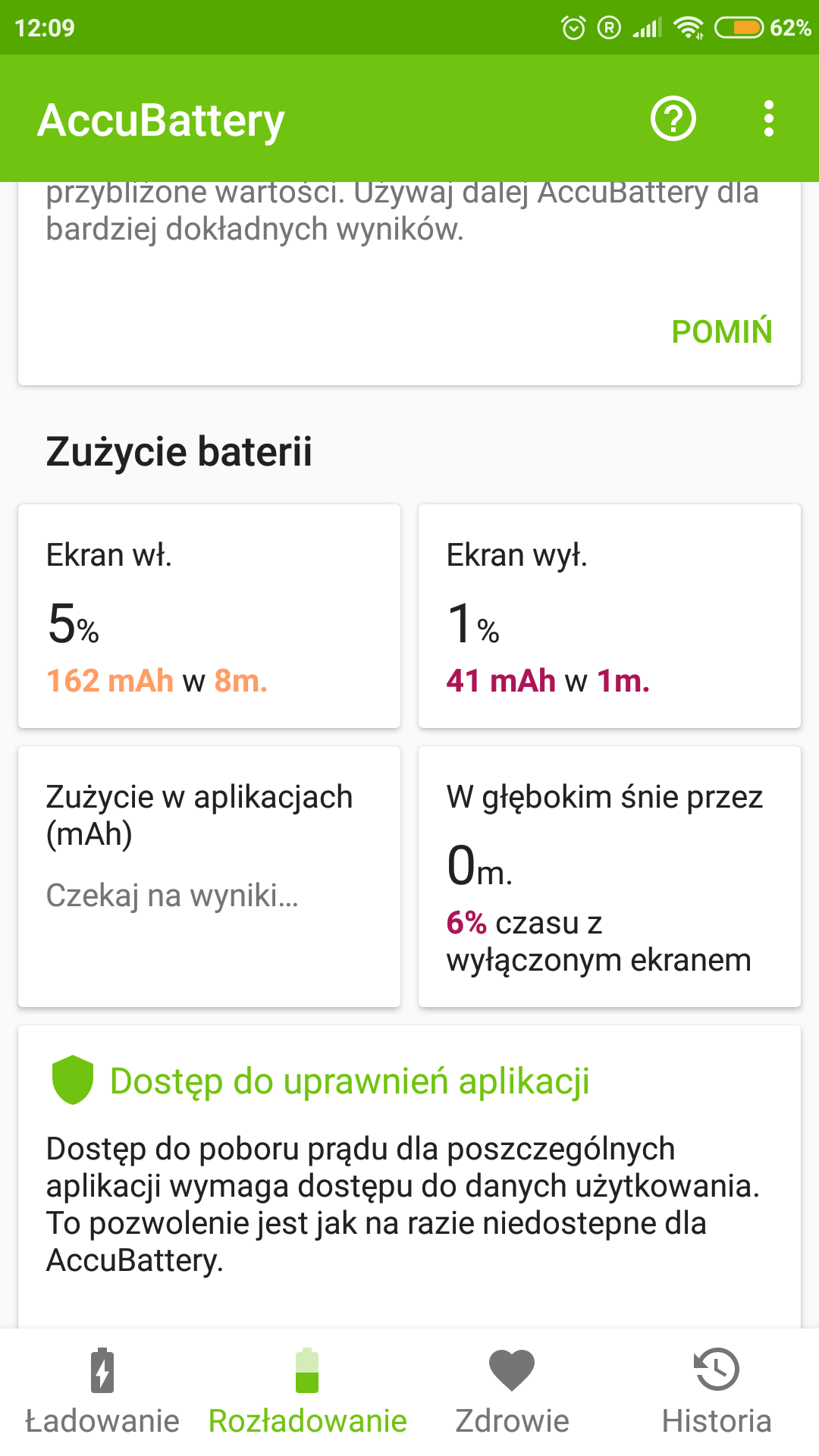Open the Historia tab

[717, 1420]
